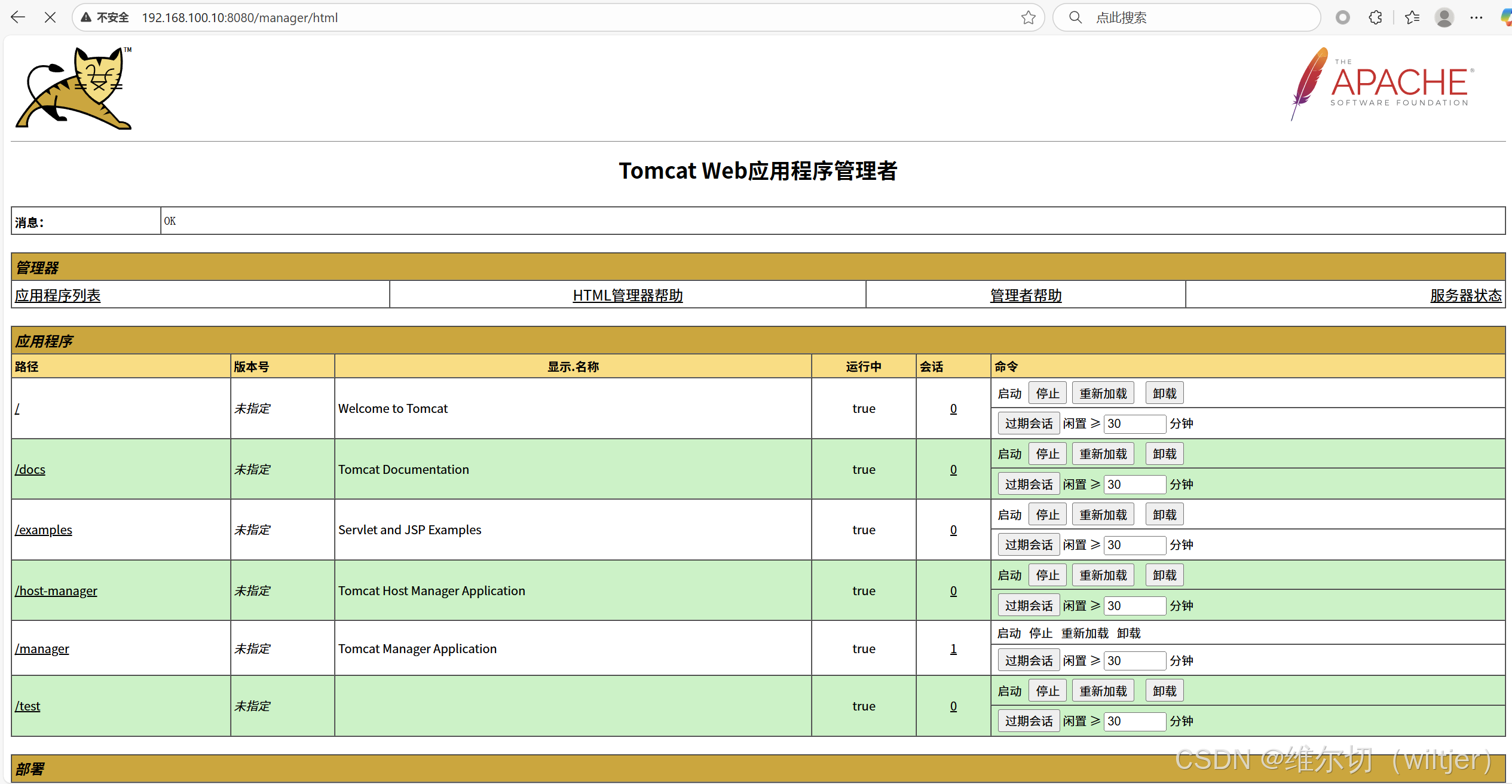Open the /manager application link
1512x784 pixels.
point(42,648)
